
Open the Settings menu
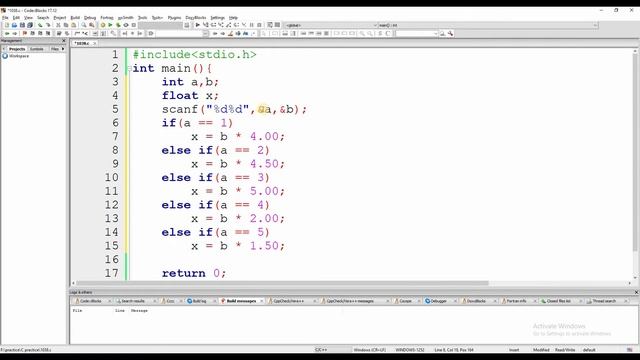(218, 18)
